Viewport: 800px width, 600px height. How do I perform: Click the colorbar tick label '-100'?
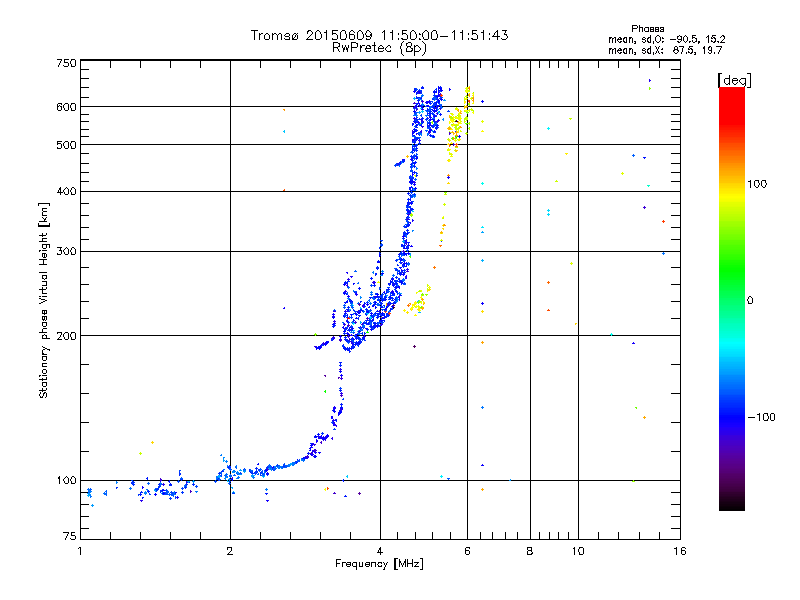click(x=761, y=417)
